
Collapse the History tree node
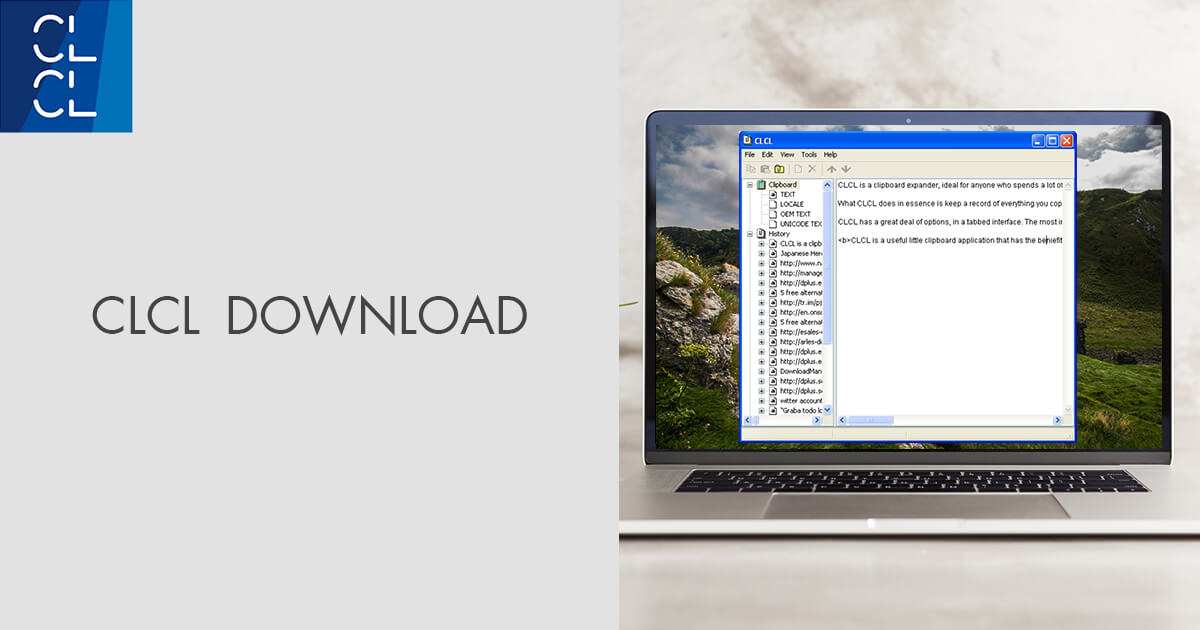coord(749,234)
